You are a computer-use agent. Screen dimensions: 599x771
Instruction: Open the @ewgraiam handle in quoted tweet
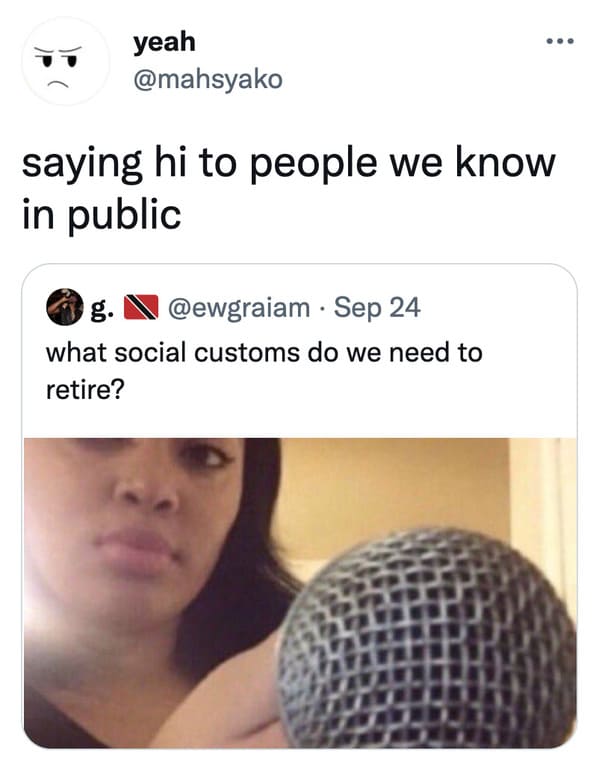239,308
